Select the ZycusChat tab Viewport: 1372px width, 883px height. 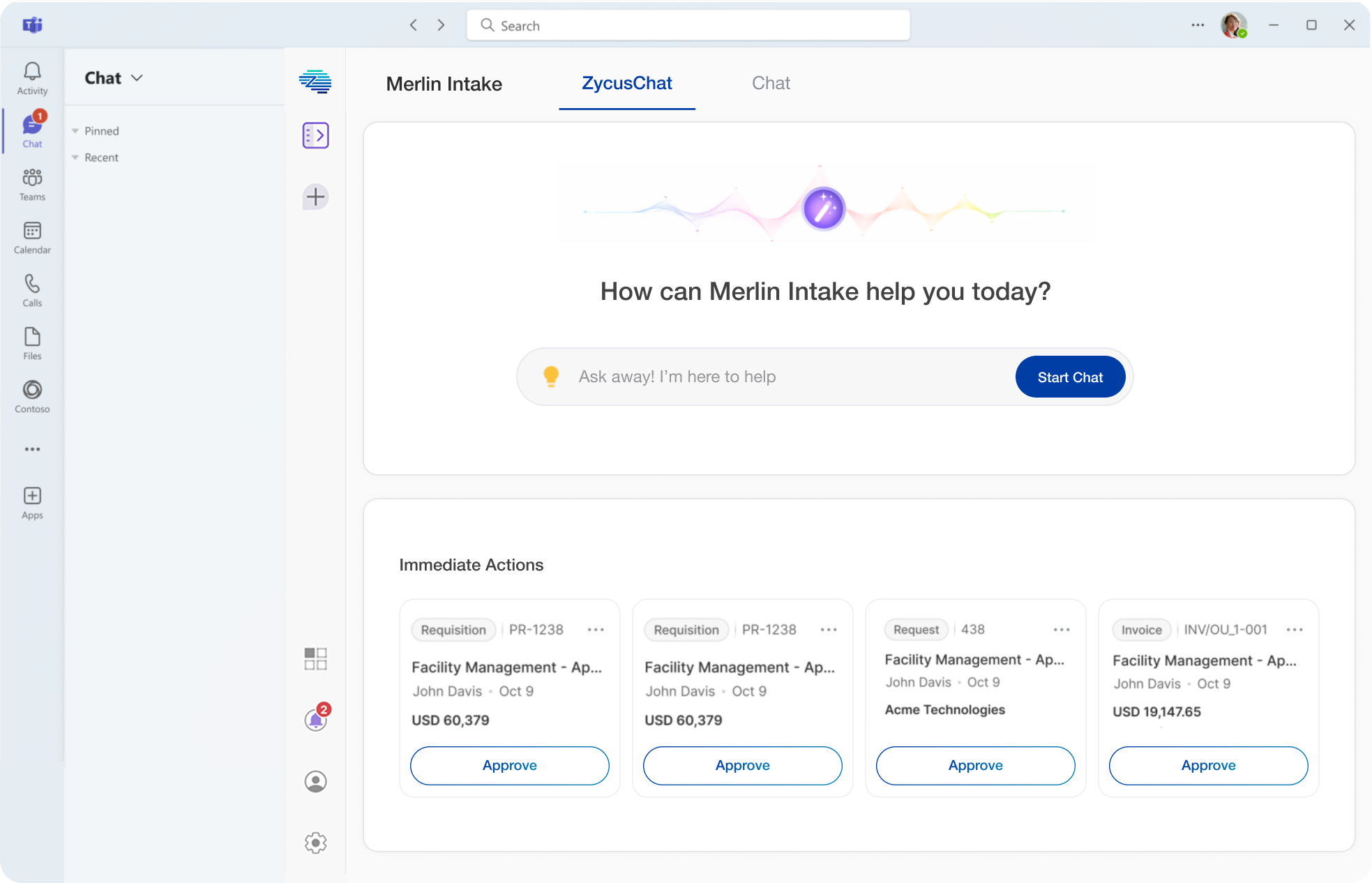tap(627, 84)
